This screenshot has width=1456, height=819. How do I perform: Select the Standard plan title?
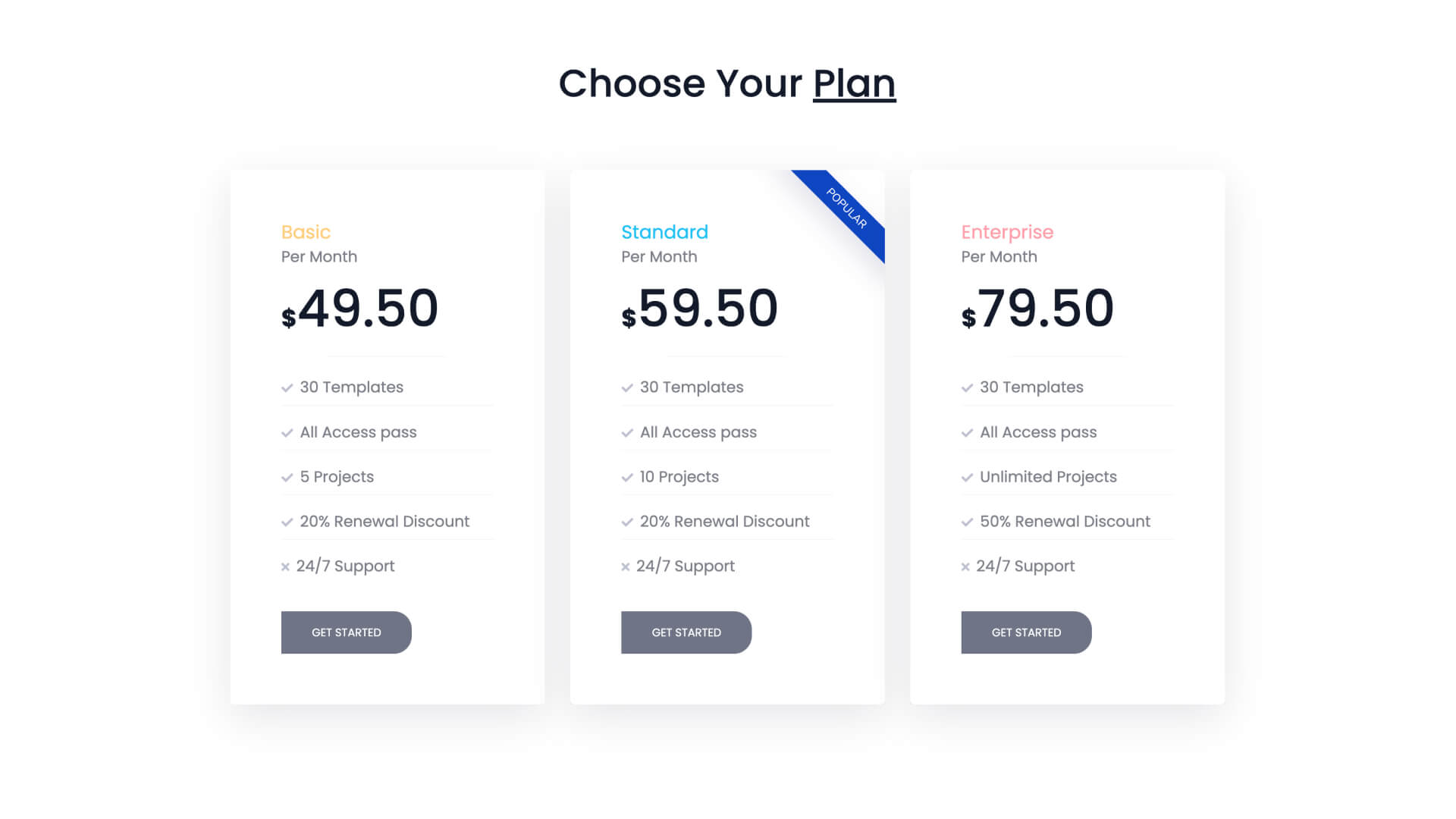664,232
